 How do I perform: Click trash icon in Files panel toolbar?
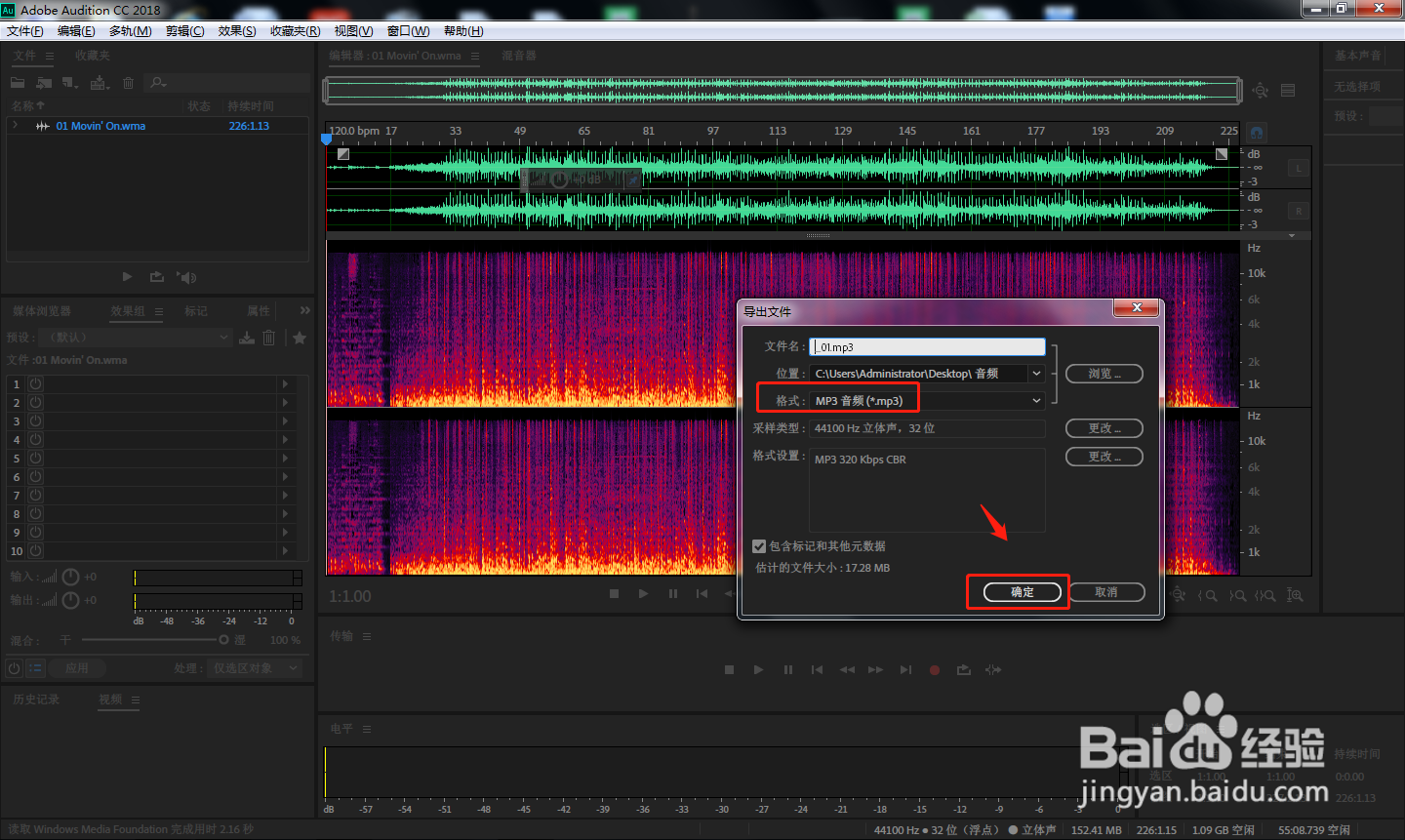tap(128, 83)
